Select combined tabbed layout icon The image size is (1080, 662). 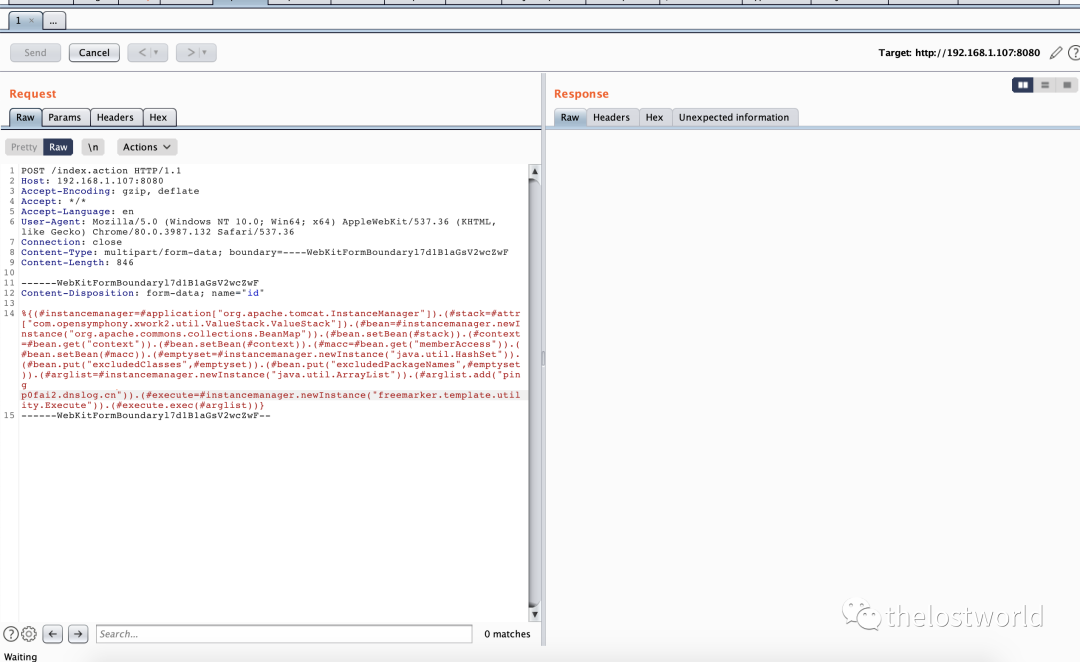1067,85
